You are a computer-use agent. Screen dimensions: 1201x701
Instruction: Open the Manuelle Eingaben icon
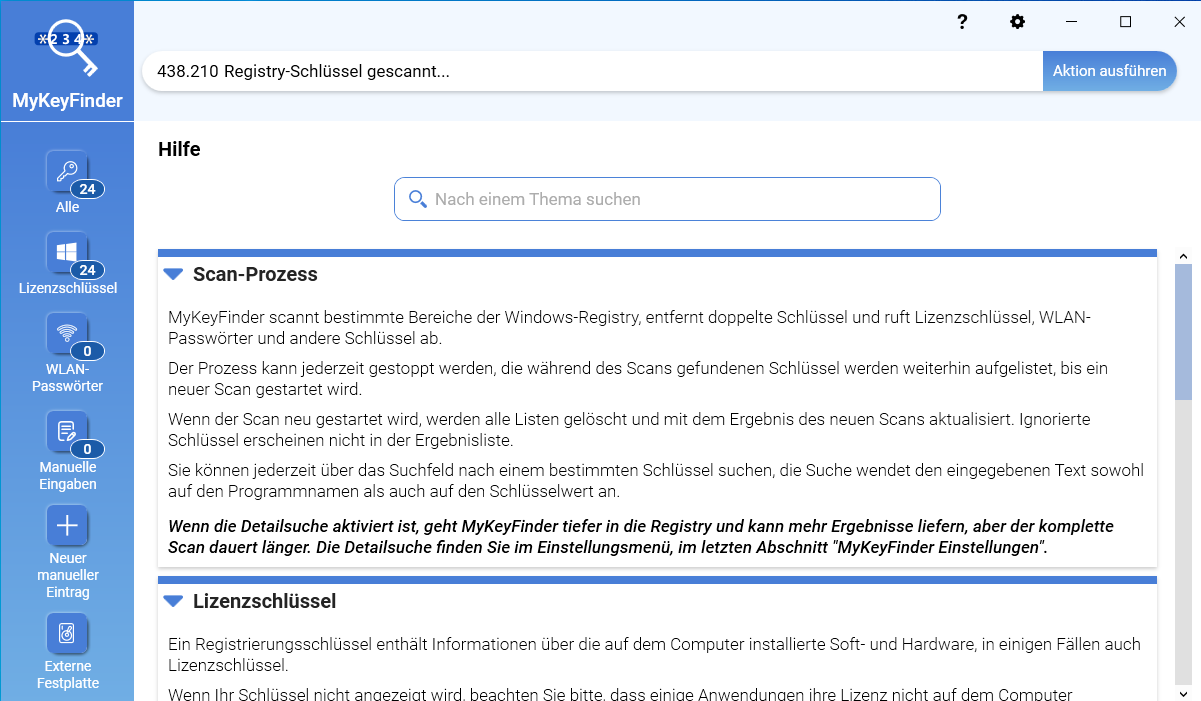pos(67,432)
